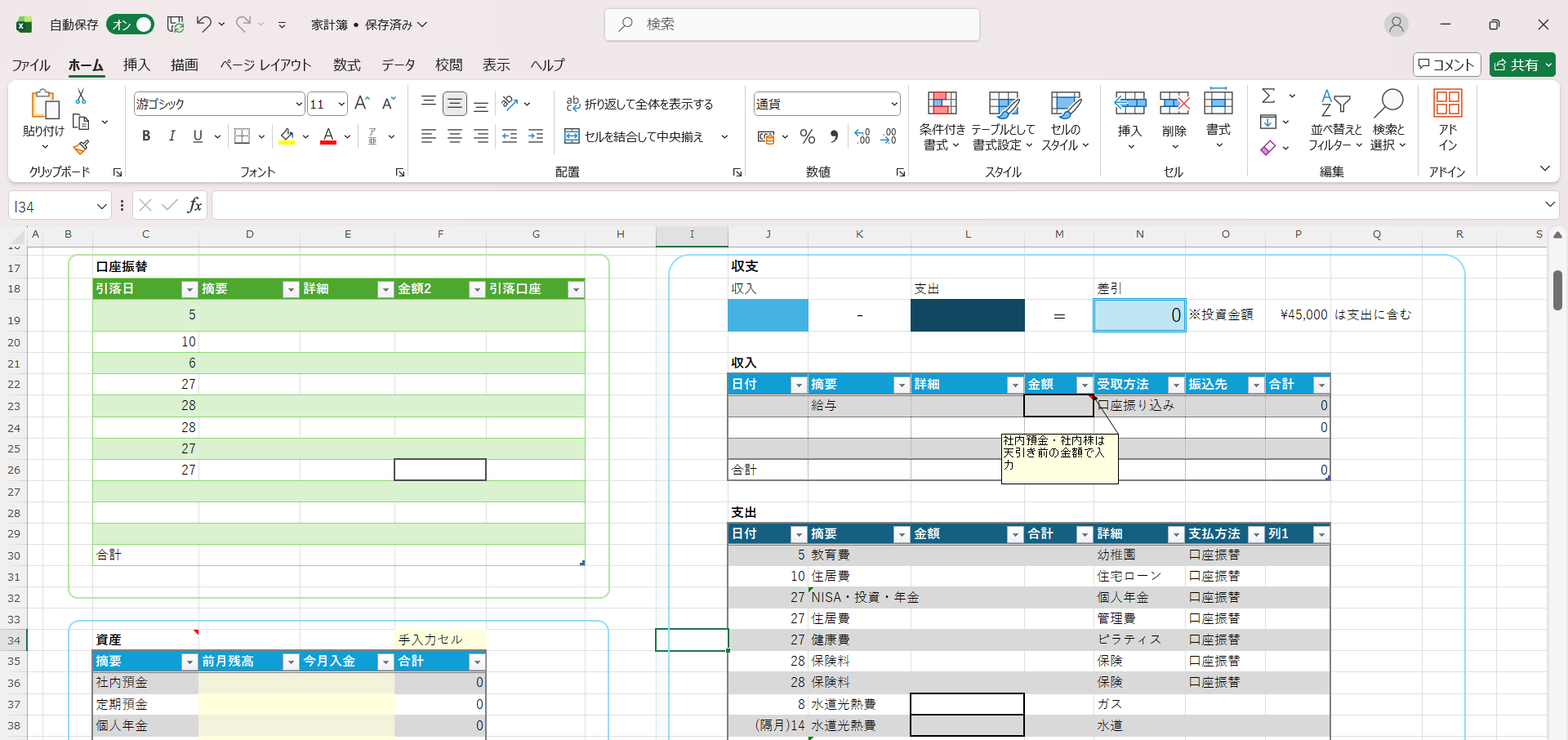The width and height of the screenshot is (1568, 740).
Task: Click the Find & Select icon
Action: pos(1388,122)
